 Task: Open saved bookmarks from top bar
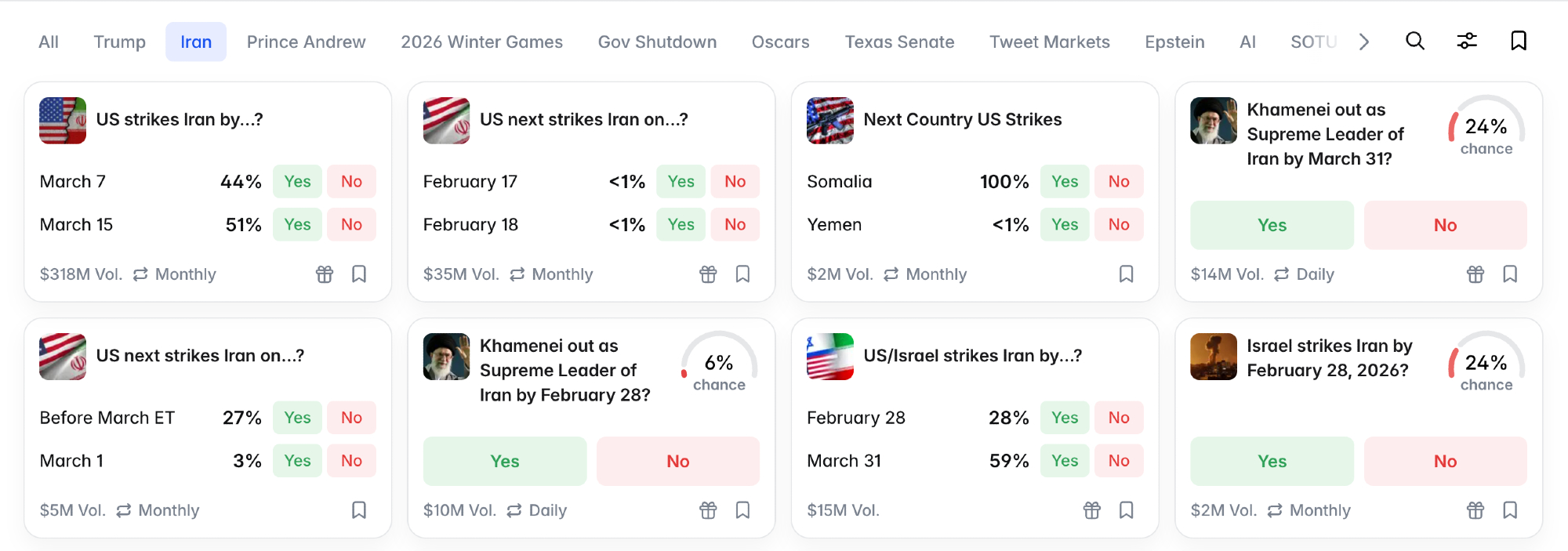pos(1519,41)
